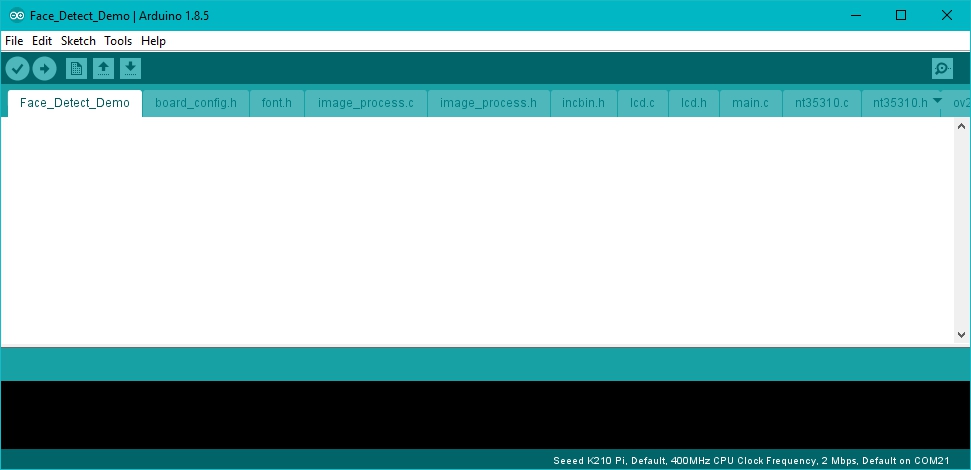The width and height of the screenshot is (971, 470).
Task: Maximize the Arduino window
Action: pyautogui.click(x=902, y=15)
